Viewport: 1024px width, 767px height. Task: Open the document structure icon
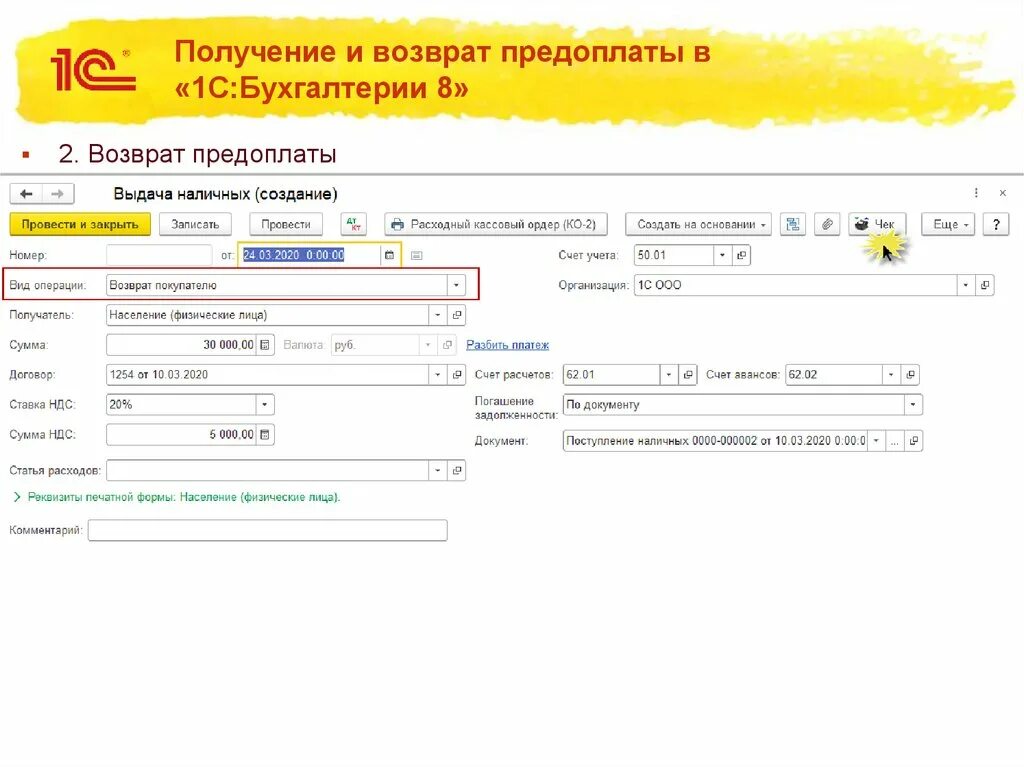793,224
